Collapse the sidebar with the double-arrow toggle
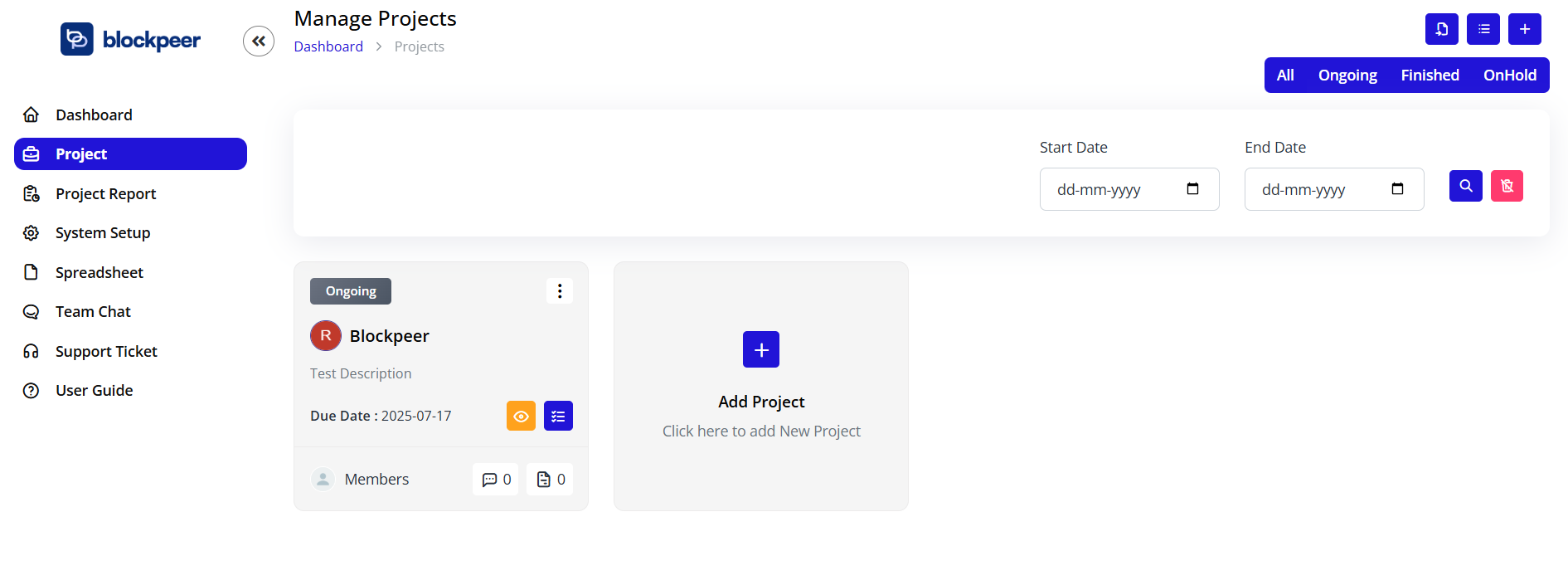This screenshot has height=585, width=1568. (x=258, y=41)
